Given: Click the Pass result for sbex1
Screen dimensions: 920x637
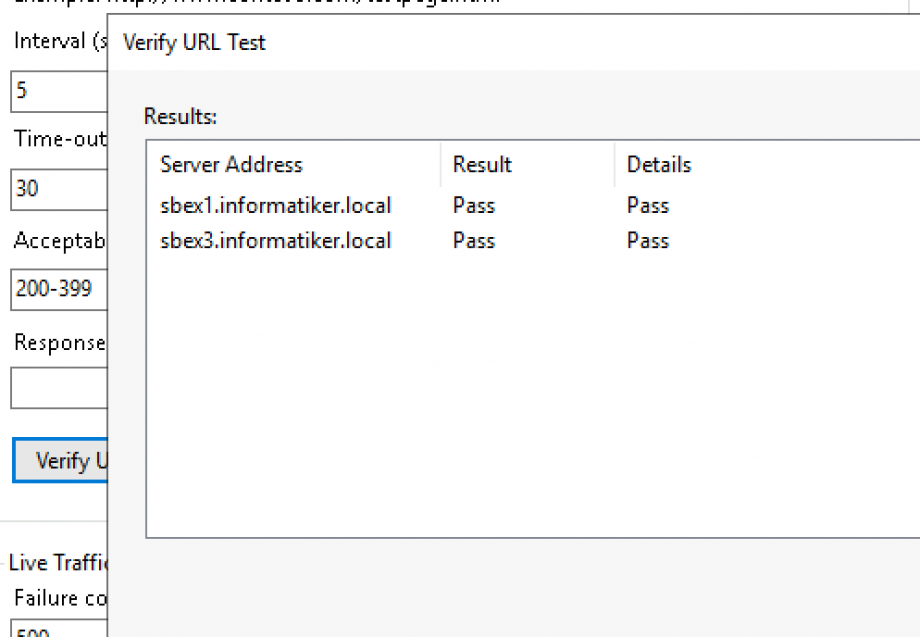Looking at the screenshot, I should [473, 205].
